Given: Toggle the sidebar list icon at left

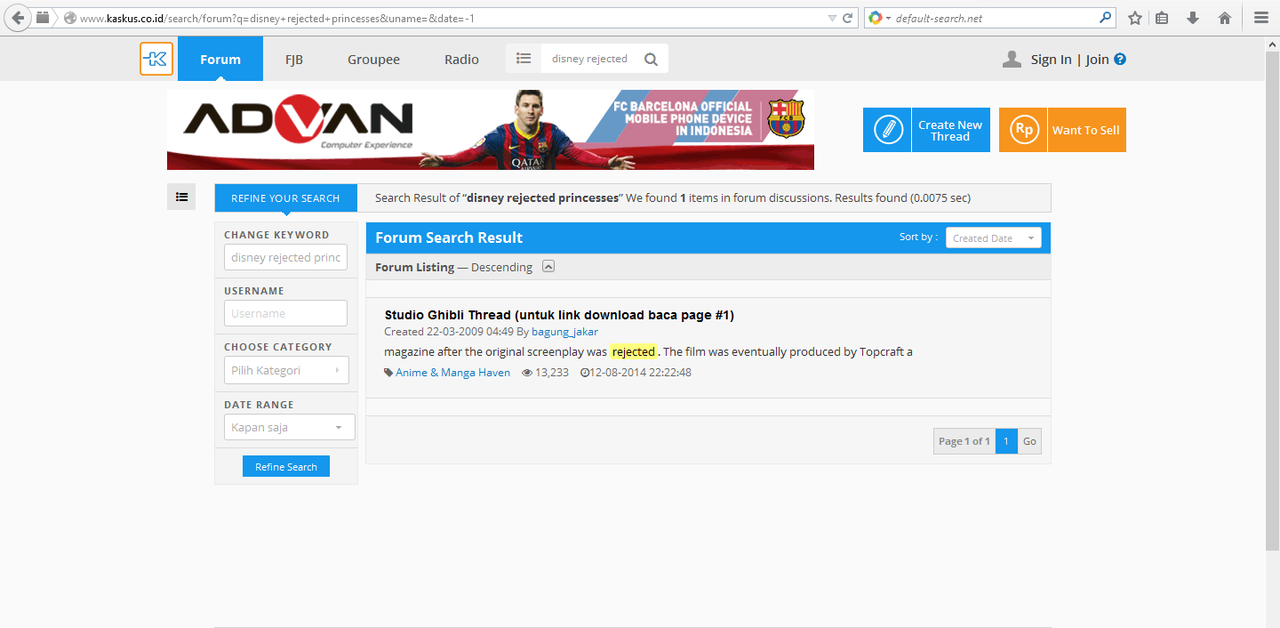Looking at the screenshot, I should coord(181,197).
